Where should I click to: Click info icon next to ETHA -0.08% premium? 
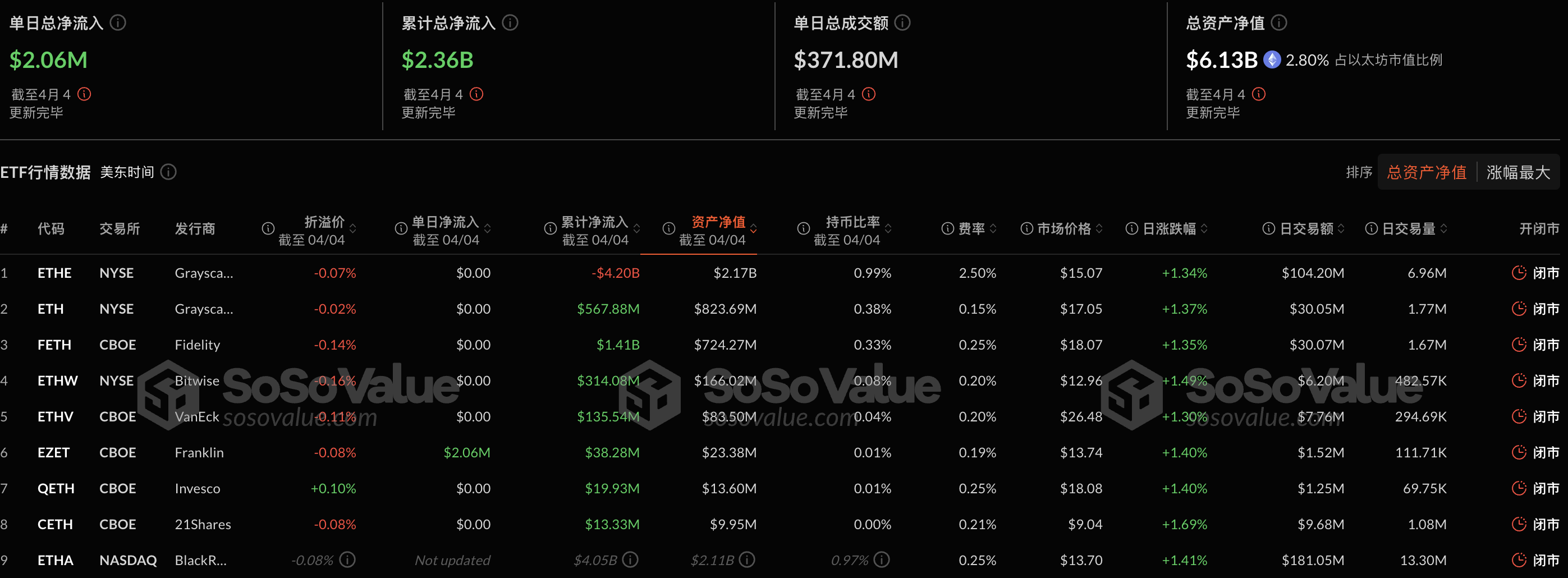[347, 559]
